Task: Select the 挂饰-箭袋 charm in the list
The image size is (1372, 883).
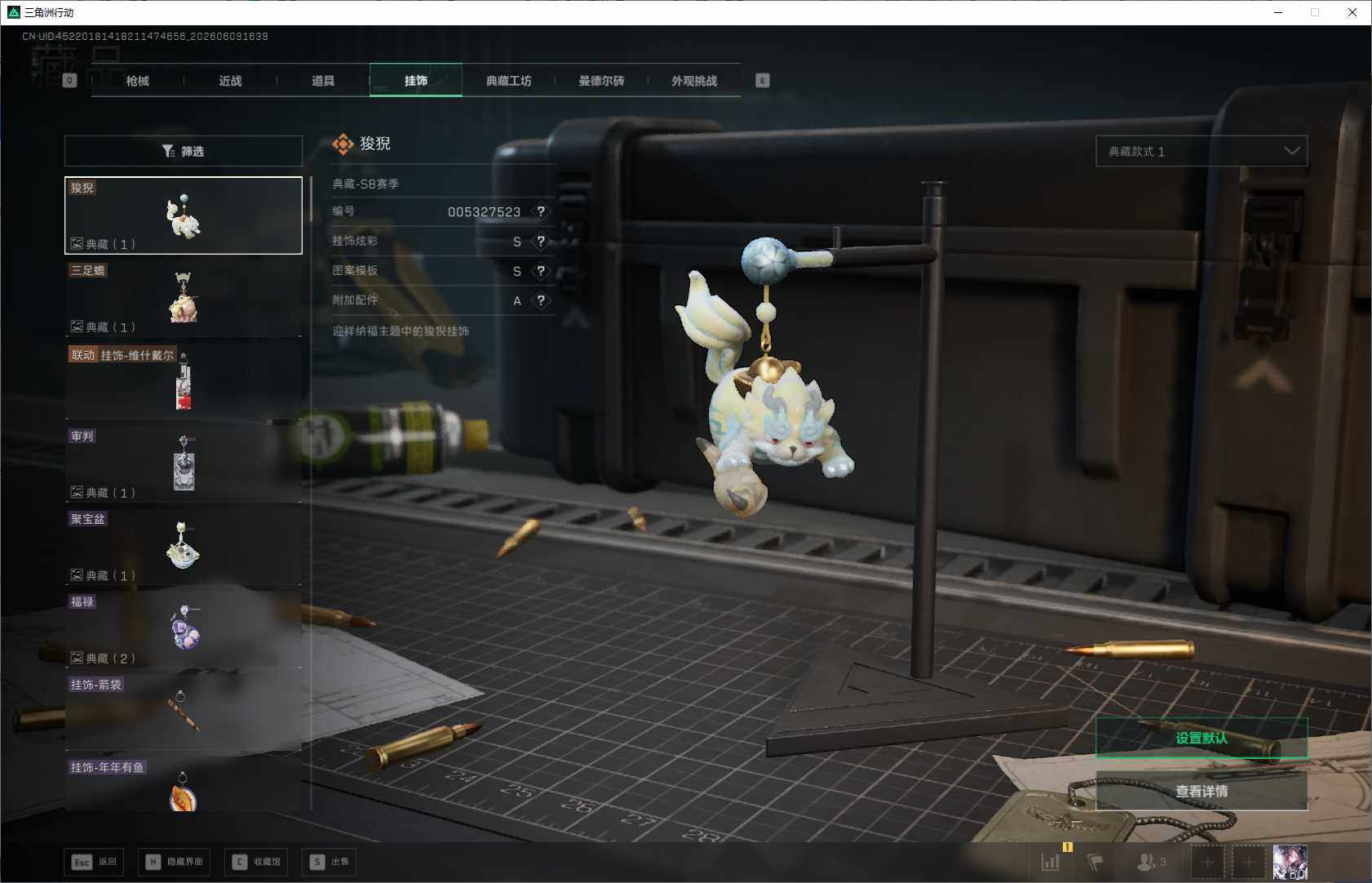Action: coord(184,712)
